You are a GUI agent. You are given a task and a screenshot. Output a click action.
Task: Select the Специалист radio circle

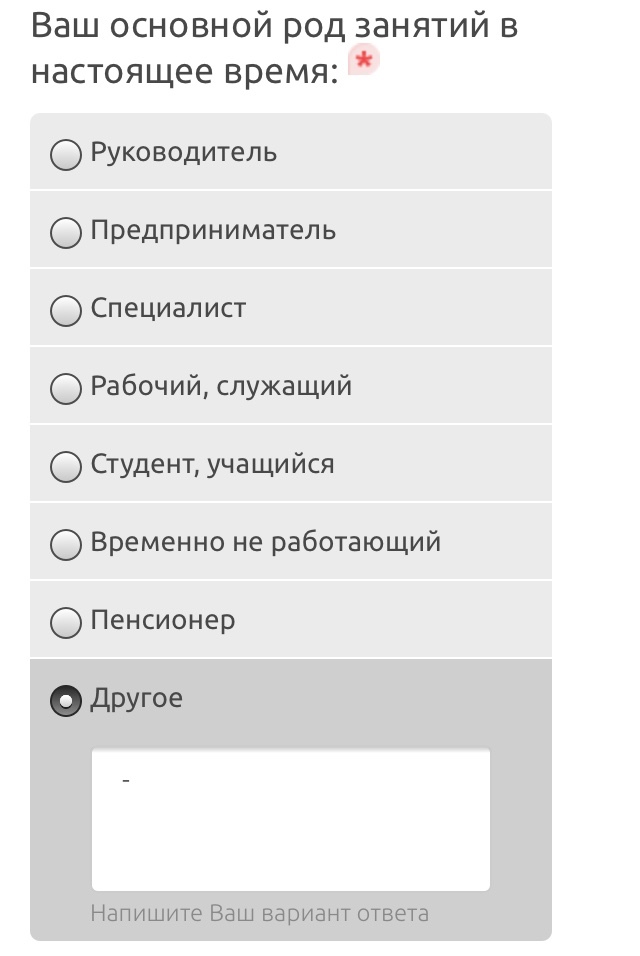pos(66,311)
